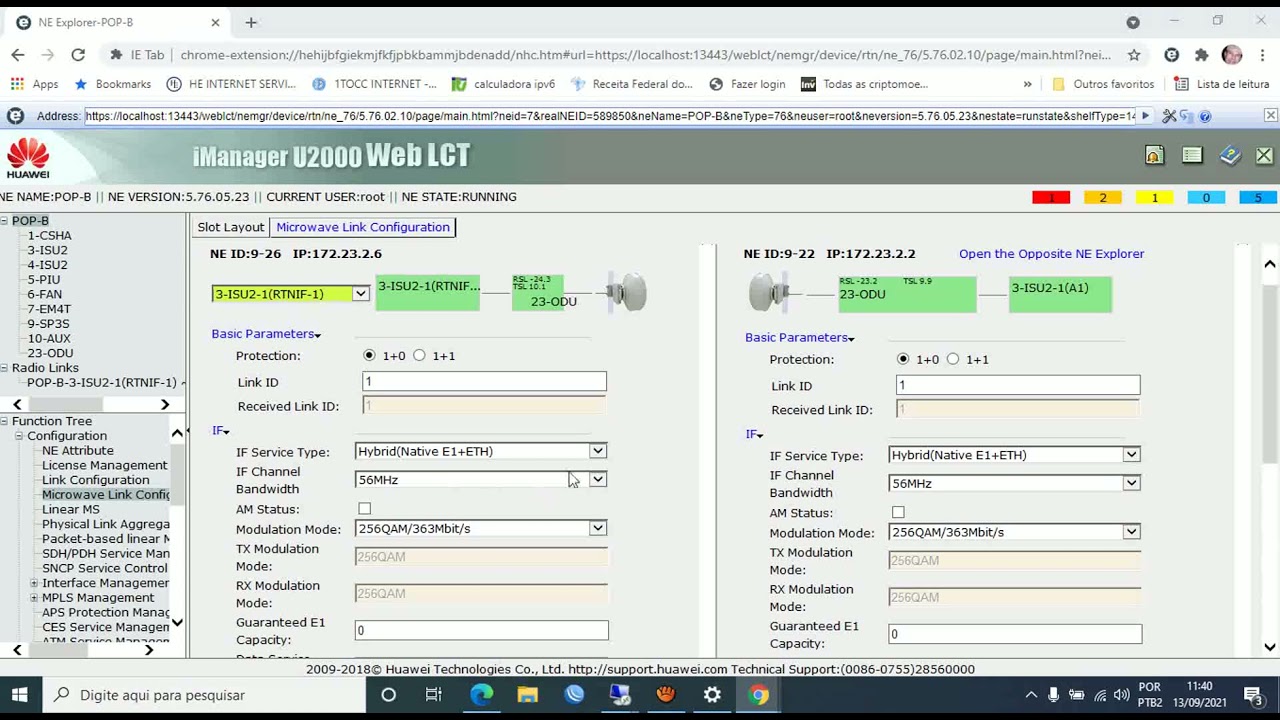Open the Receita Federal bookmark
The height and width of the screenshot is (720, 1280).
[x=632, y=84]
